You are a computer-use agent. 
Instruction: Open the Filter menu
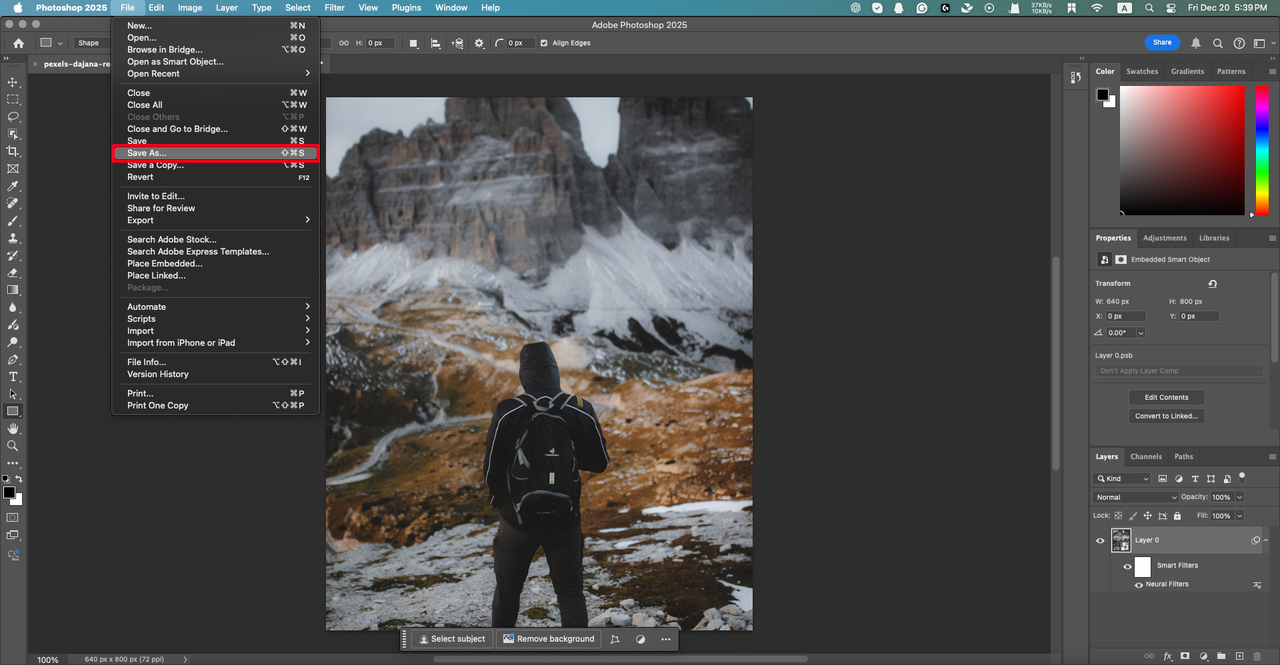pos(334,7)
